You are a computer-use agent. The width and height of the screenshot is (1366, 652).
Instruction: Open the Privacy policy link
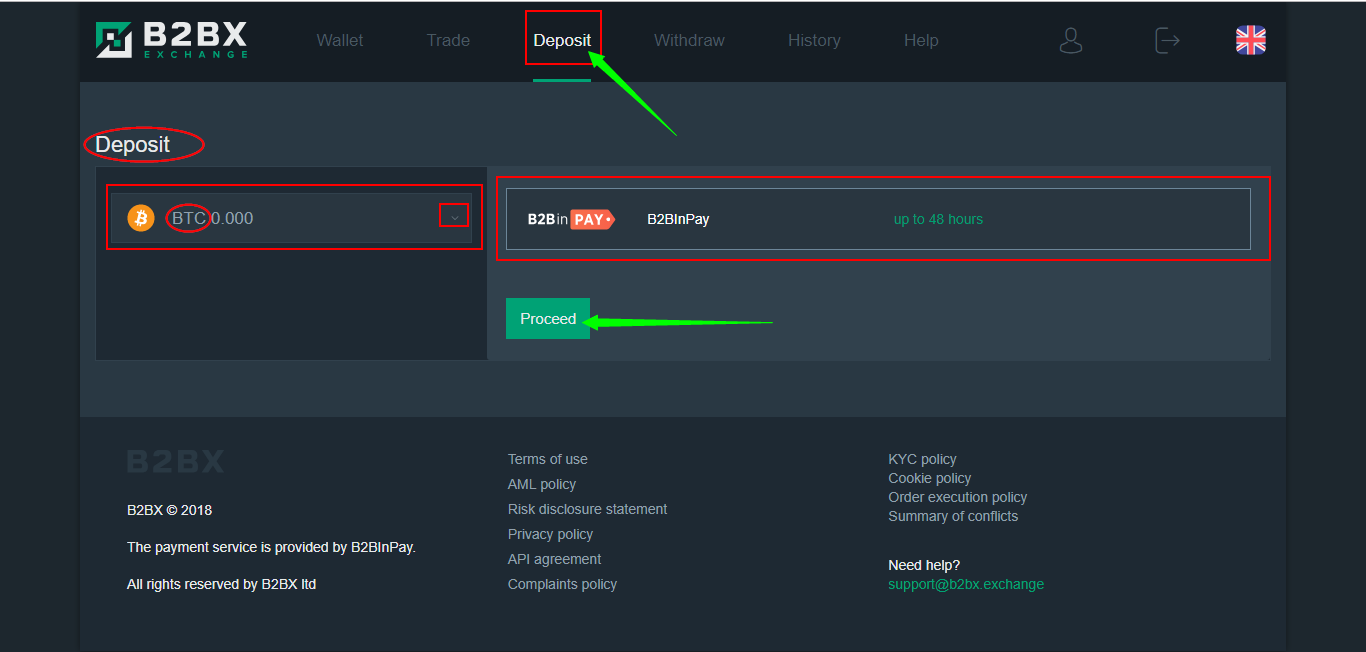pyautogui.click(x=550, y=534)
